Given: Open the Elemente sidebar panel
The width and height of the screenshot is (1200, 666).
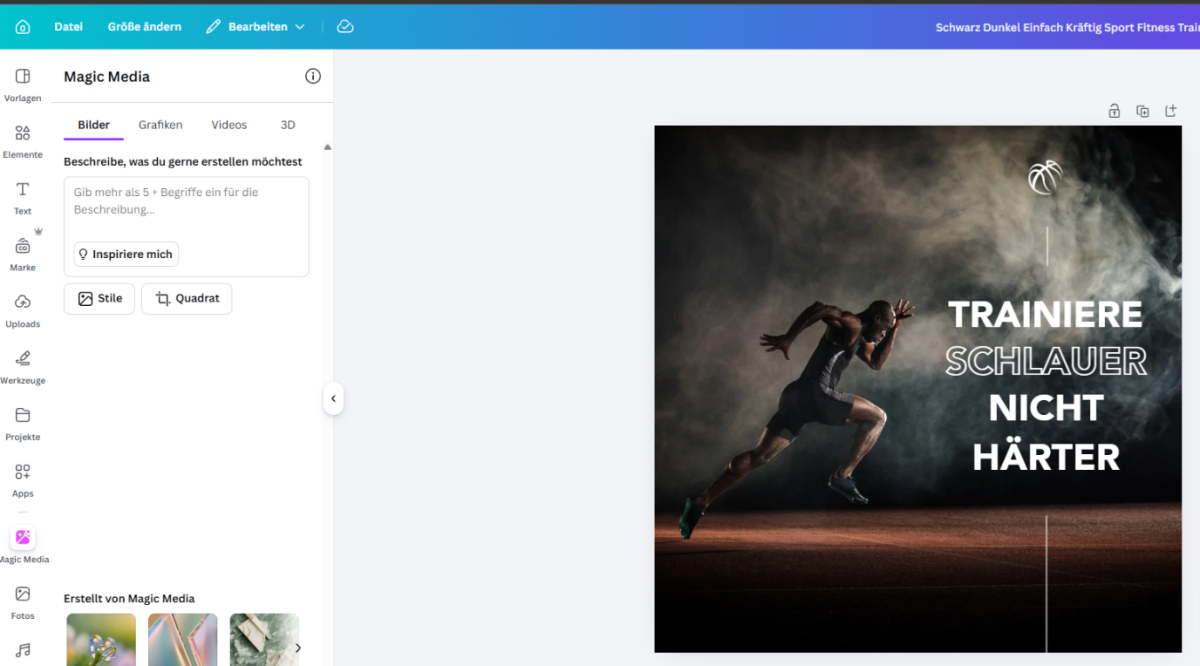Looking at the screenshot, I should [x=23, y=141].
